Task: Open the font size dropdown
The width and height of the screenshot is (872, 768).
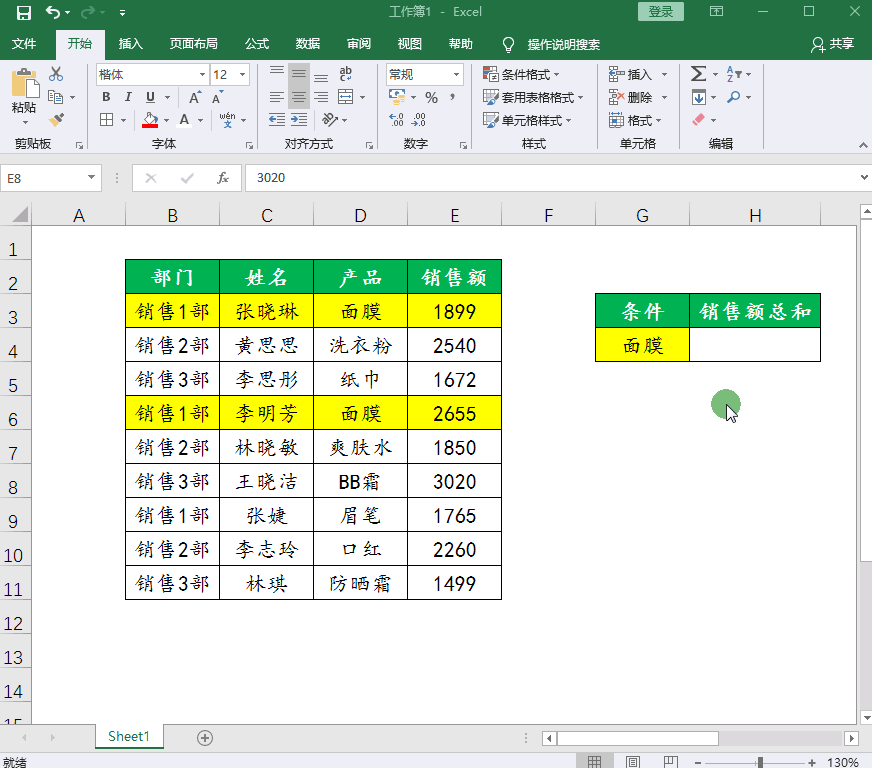Action: 243,74
